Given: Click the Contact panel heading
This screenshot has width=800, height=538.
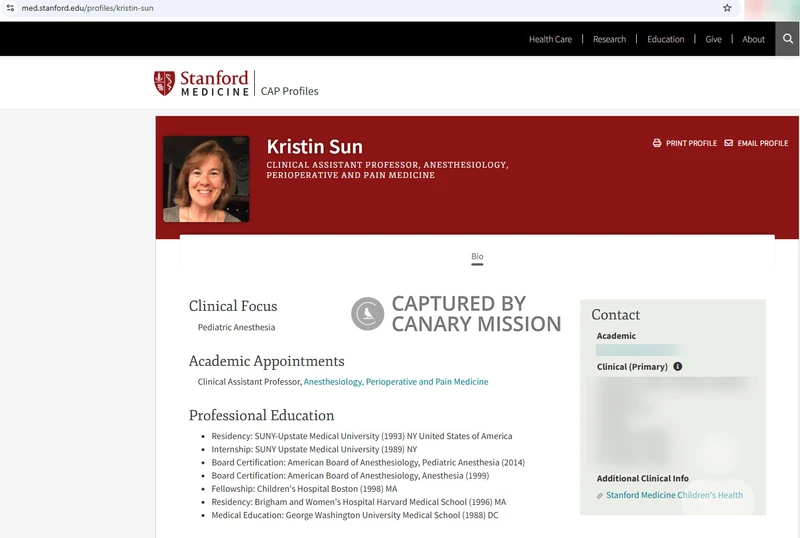Looking at the screenshot, I should (x=615, y=314).
